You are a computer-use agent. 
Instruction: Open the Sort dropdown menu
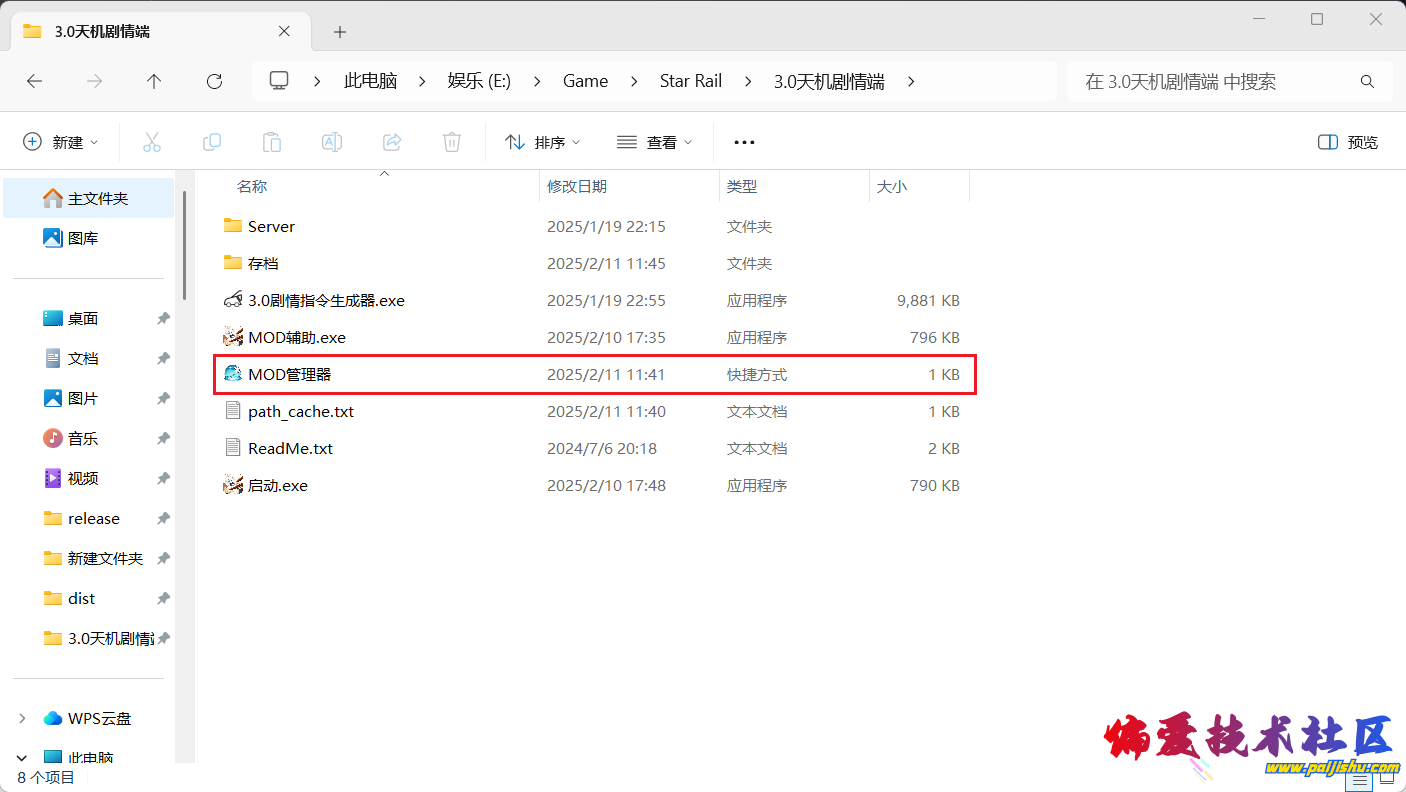[x=543, y=142]
